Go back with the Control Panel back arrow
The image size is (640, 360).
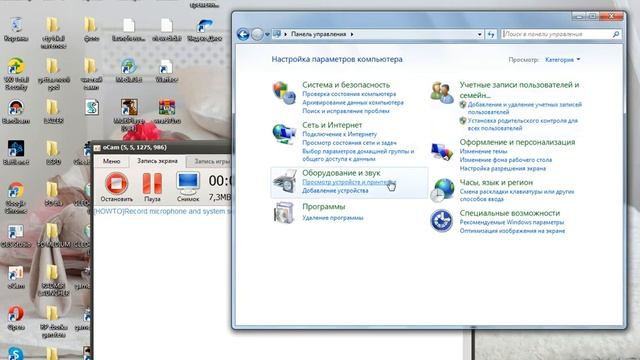click(x=243, y=34)
